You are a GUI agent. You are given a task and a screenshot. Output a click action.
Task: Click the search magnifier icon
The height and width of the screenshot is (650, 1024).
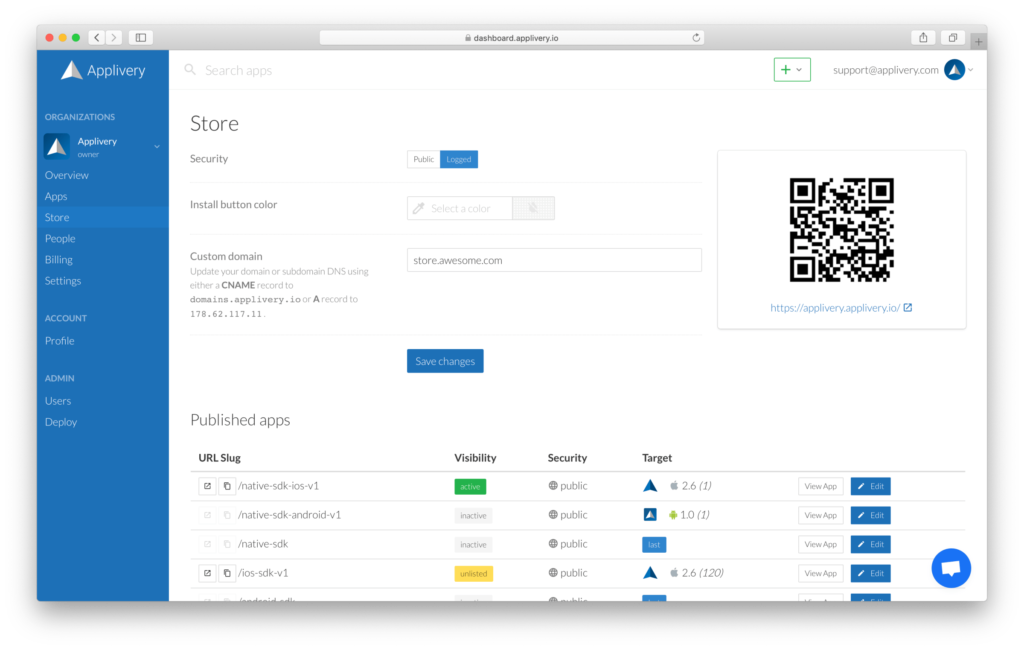[190, 69]
